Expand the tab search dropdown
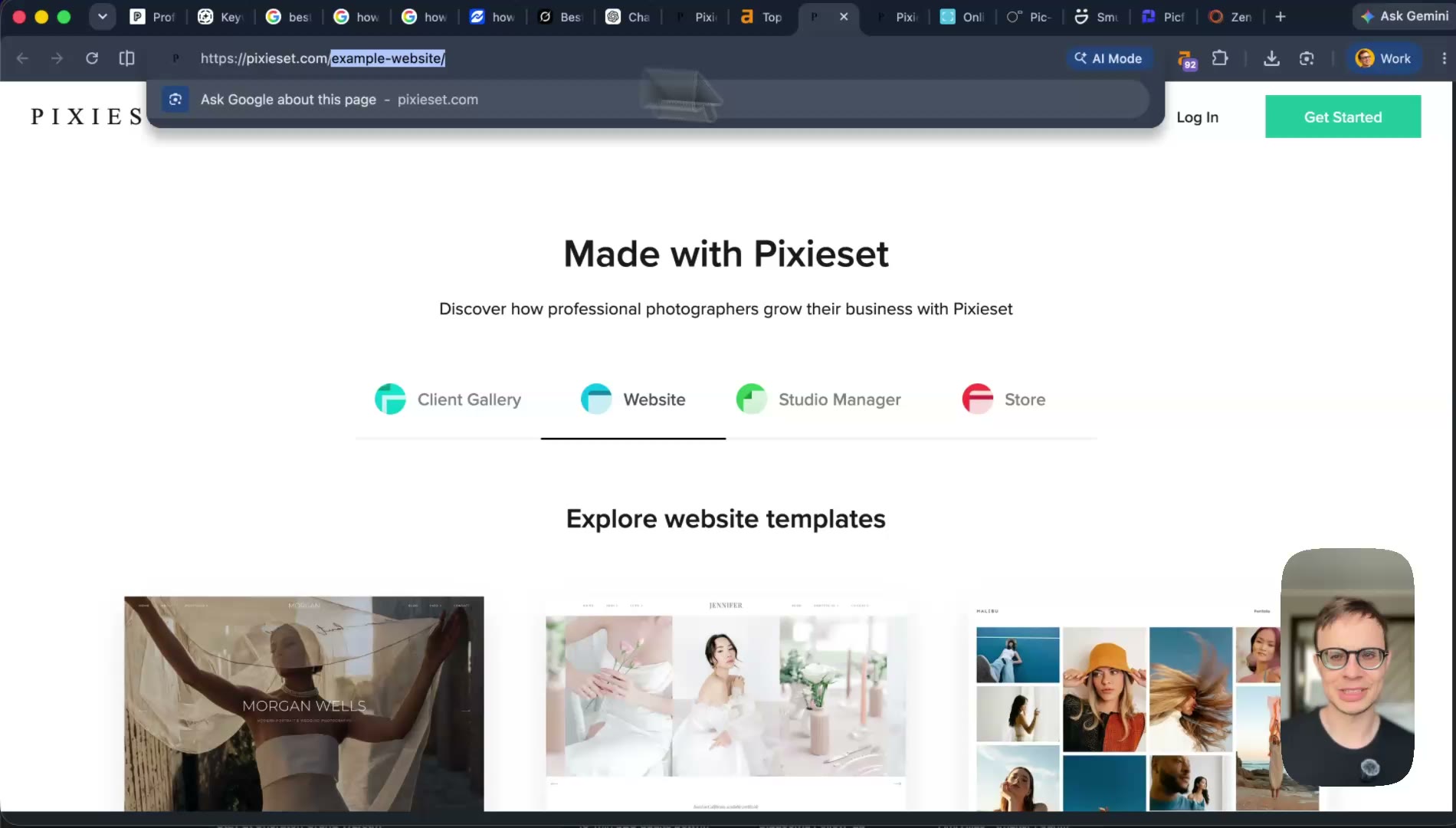The width and height of the screenshot is (1456, 828). point(102,17)
